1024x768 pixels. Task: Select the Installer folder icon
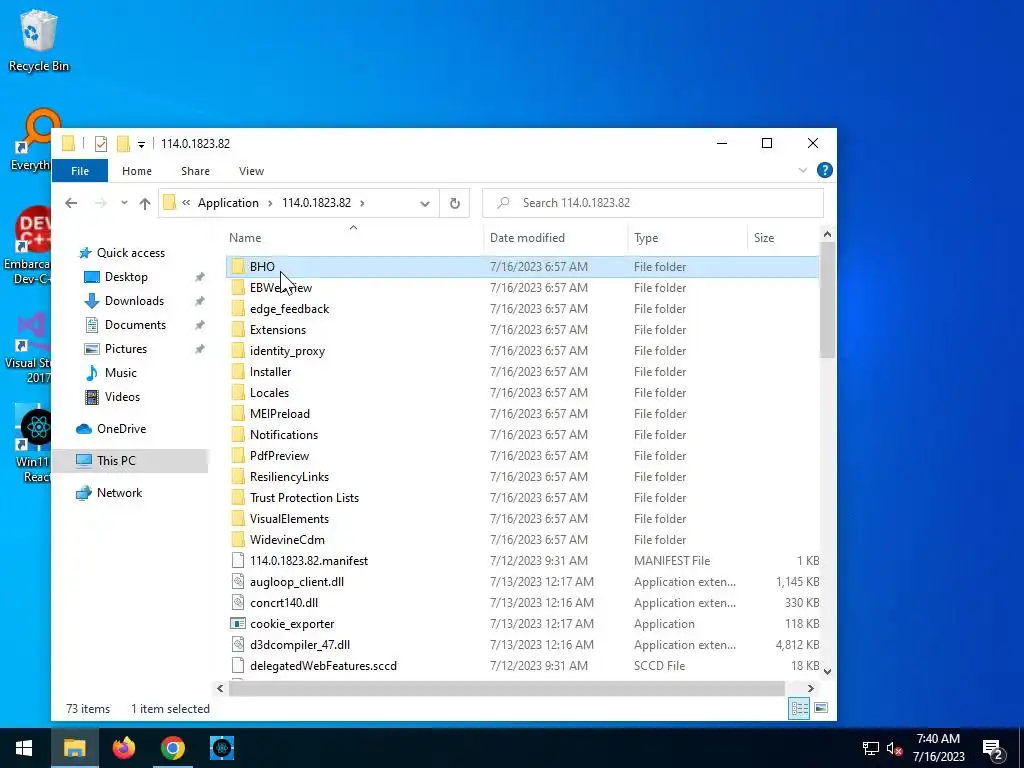pos(238,372)
